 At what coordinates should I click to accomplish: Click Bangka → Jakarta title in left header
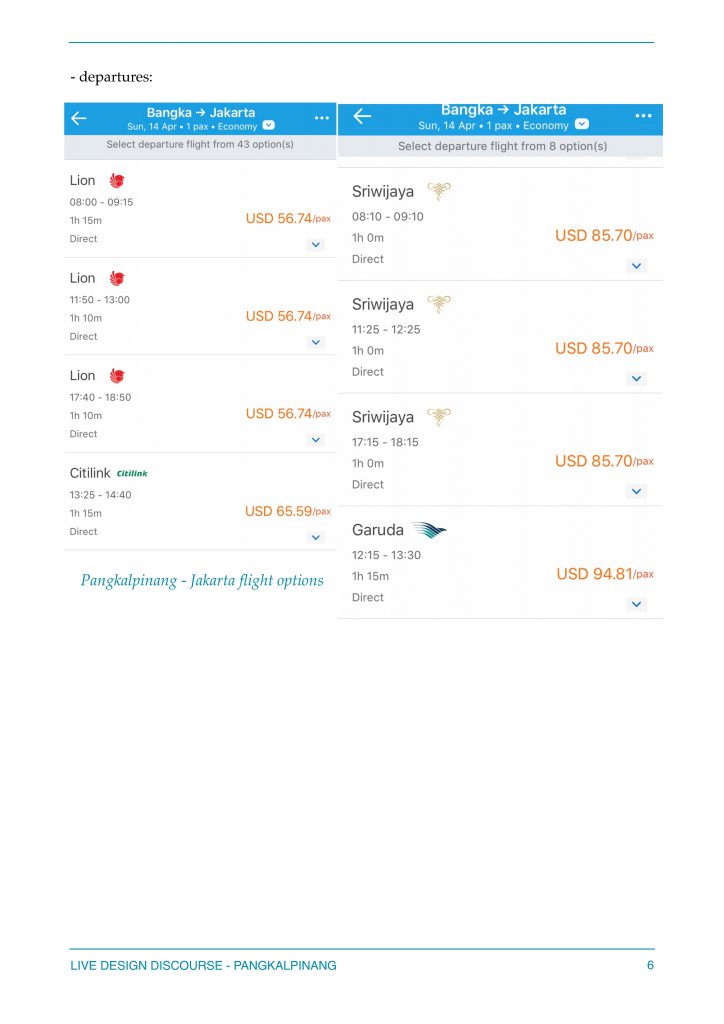click(200, 112)
